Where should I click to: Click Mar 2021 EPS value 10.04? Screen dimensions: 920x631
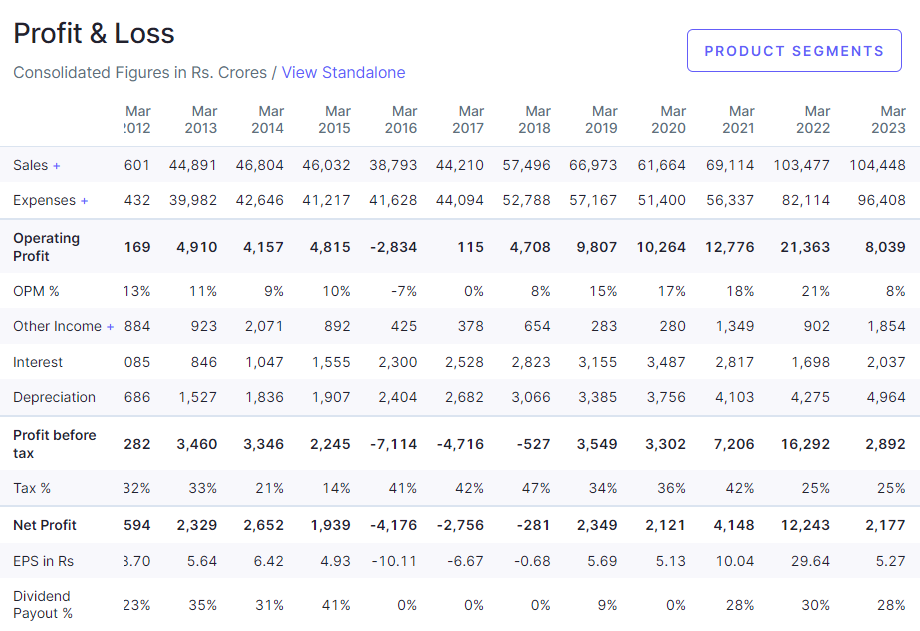click(x=735, y=561)
